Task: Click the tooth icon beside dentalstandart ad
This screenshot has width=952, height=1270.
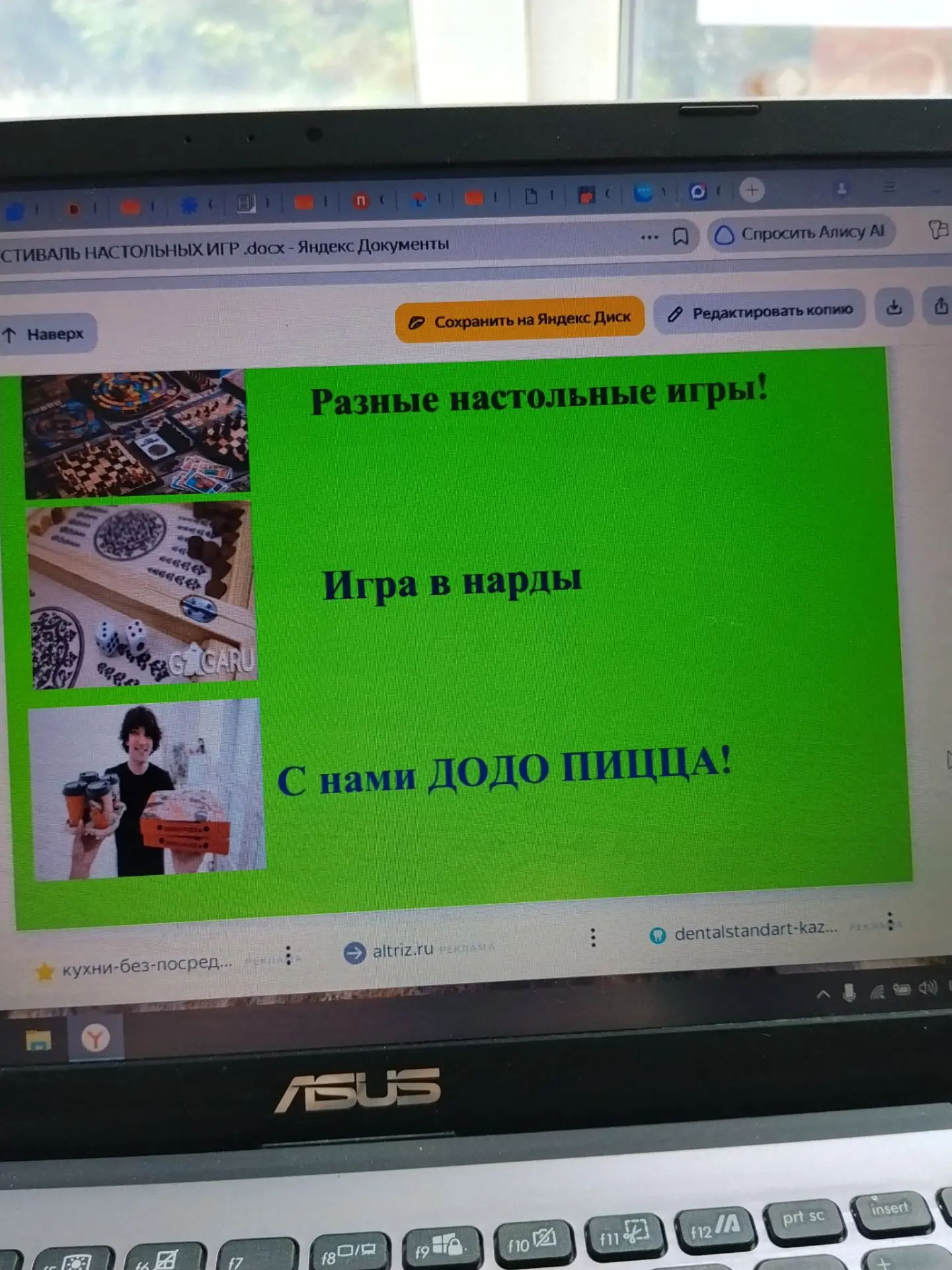Action: coord(657,935)
